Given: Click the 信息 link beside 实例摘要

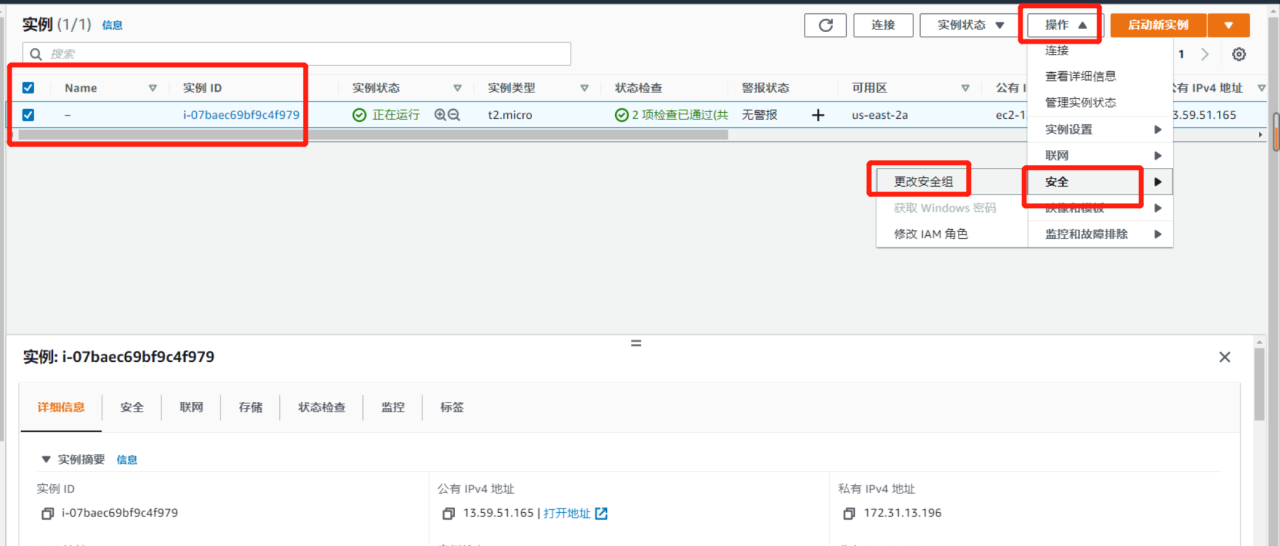Looking at the screenshot, I should (127, 460).
